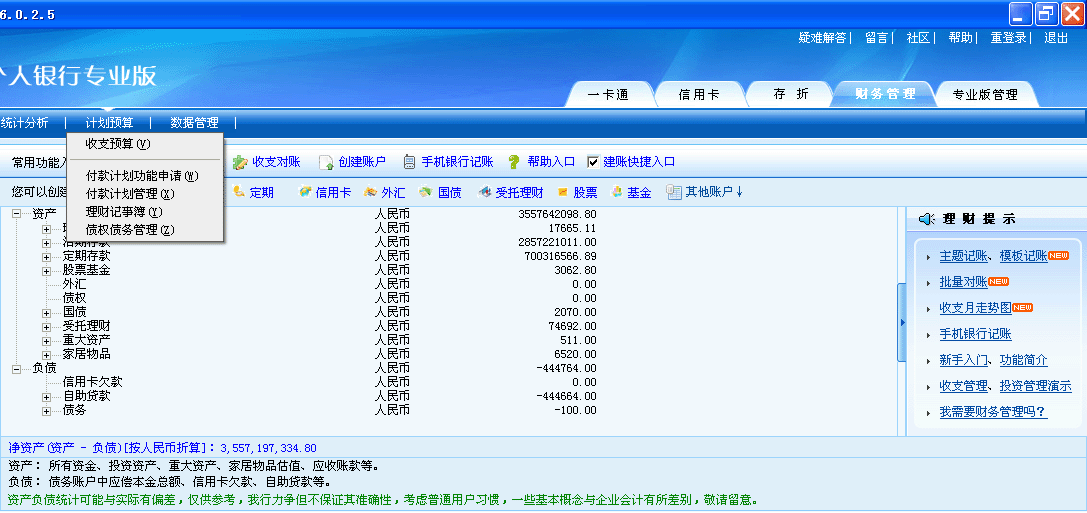
Task: Expand the 自助贷款 tree node
Action: [46, 396]
